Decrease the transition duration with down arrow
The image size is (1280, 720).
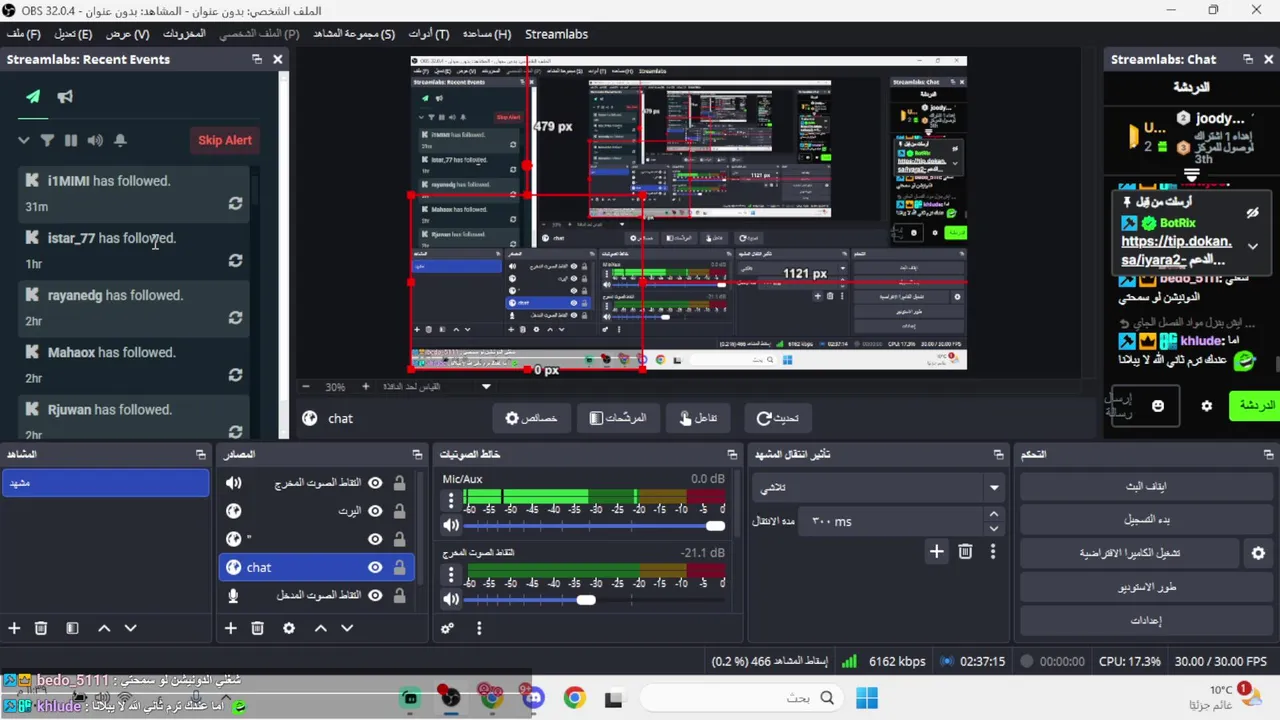coord(993,528)
